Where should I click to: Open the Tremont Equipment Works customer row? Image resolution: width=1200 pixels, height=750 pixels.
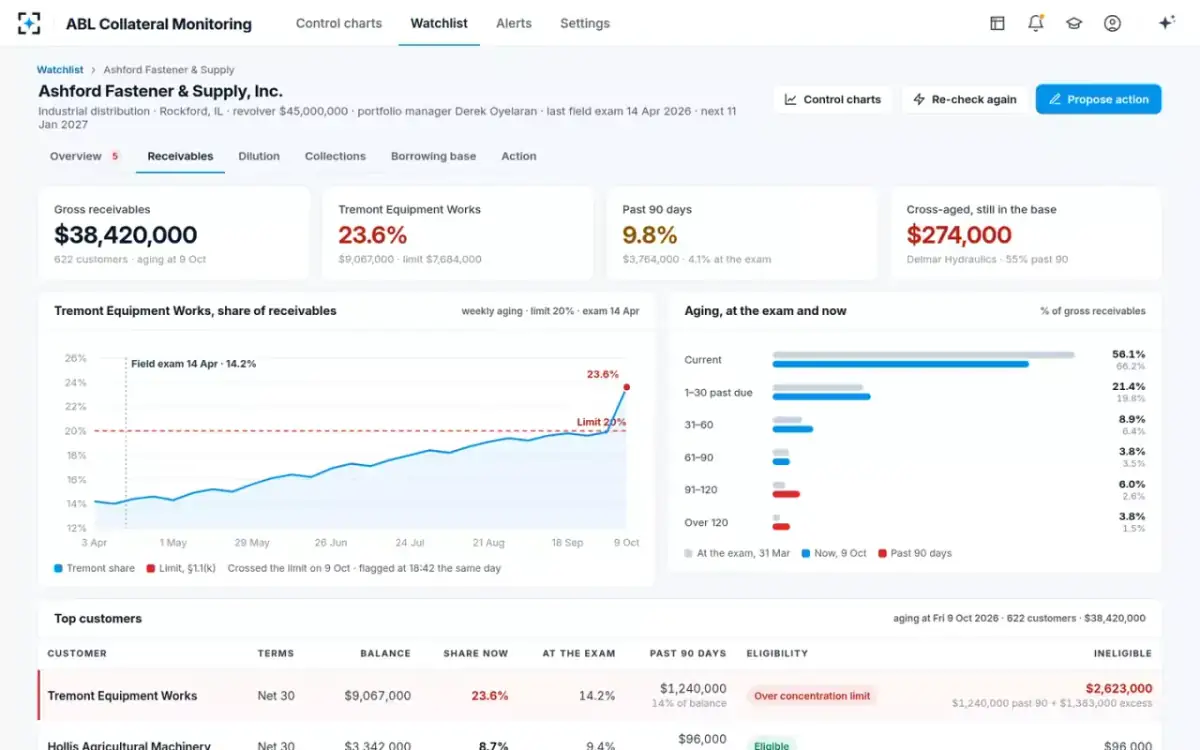(x=600, y=695)
